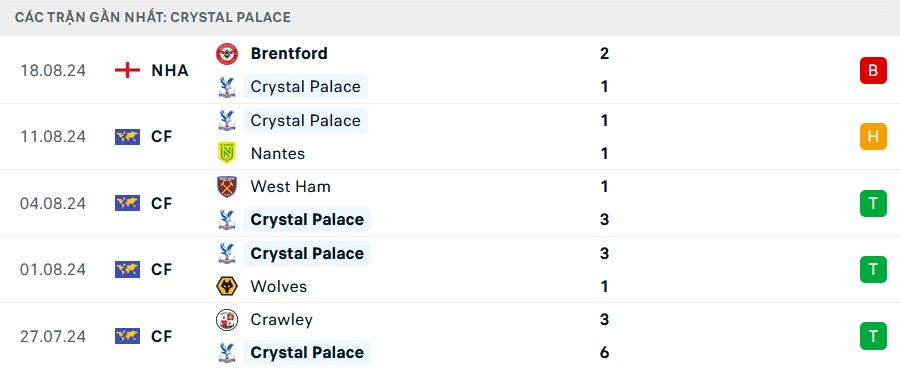Click the green T badge for 04.08.24
Screen dimensions: 900x368
pyautogui.click(x=873, y=203)
